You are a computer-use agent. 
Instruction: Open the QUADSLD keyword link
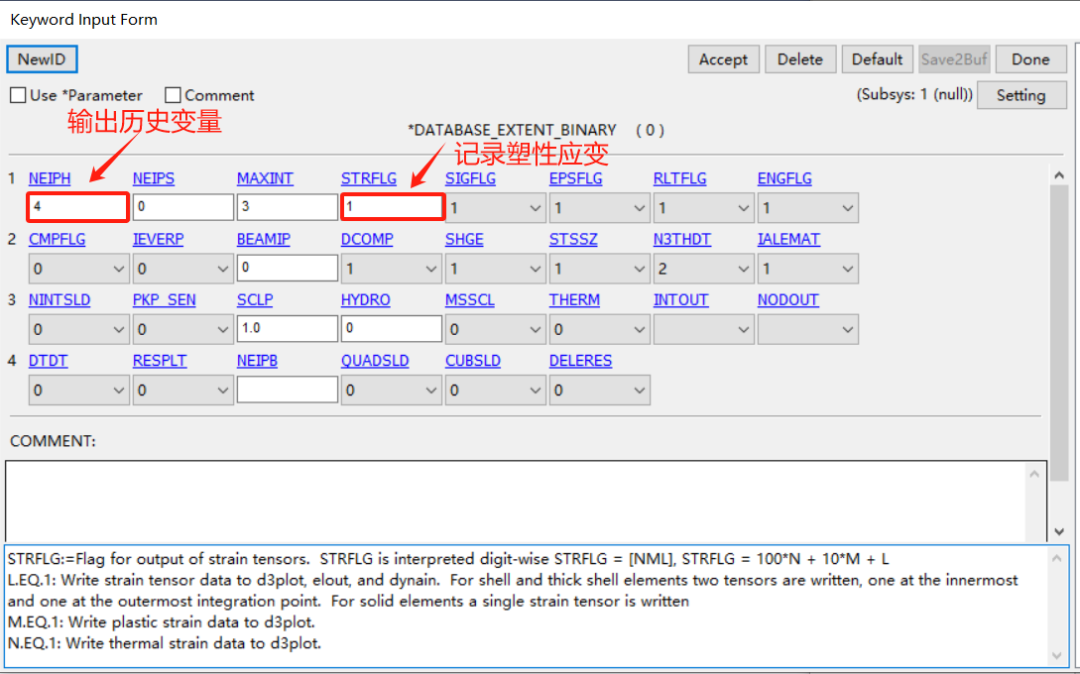click(375, 361)
